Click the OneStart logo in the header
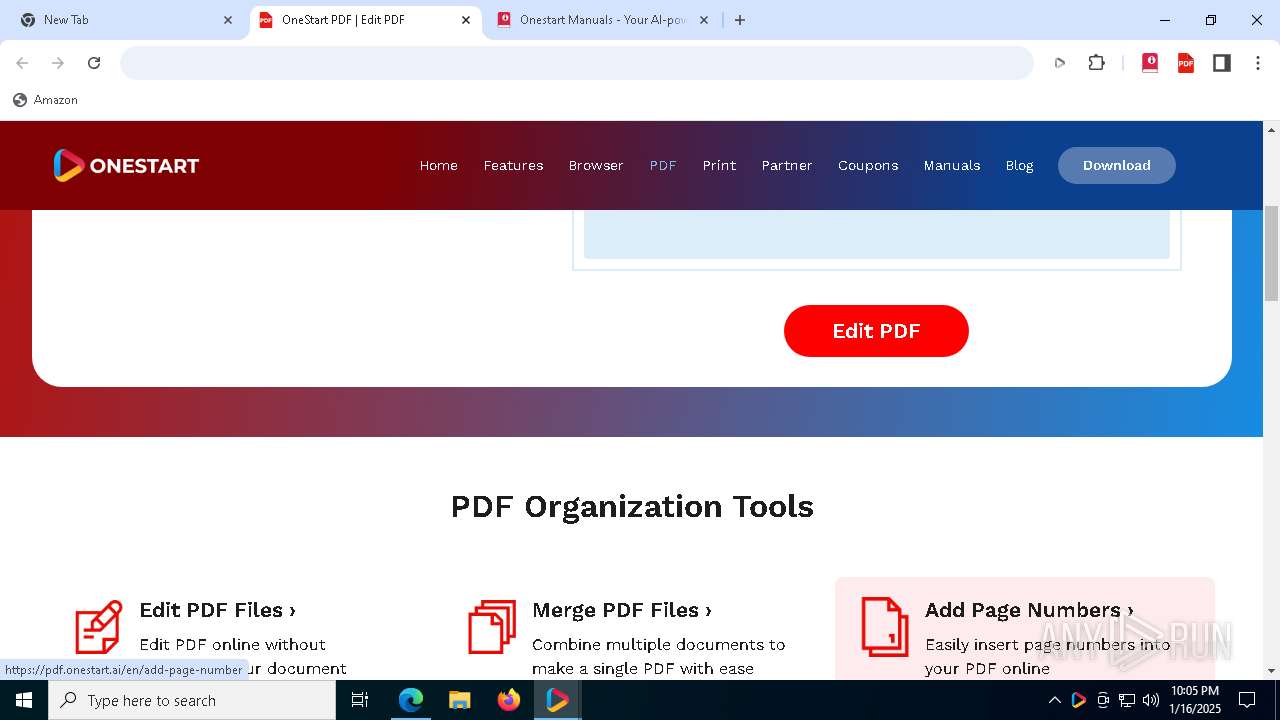Screen dimensions: 1280x720 (x=126, y=165)
